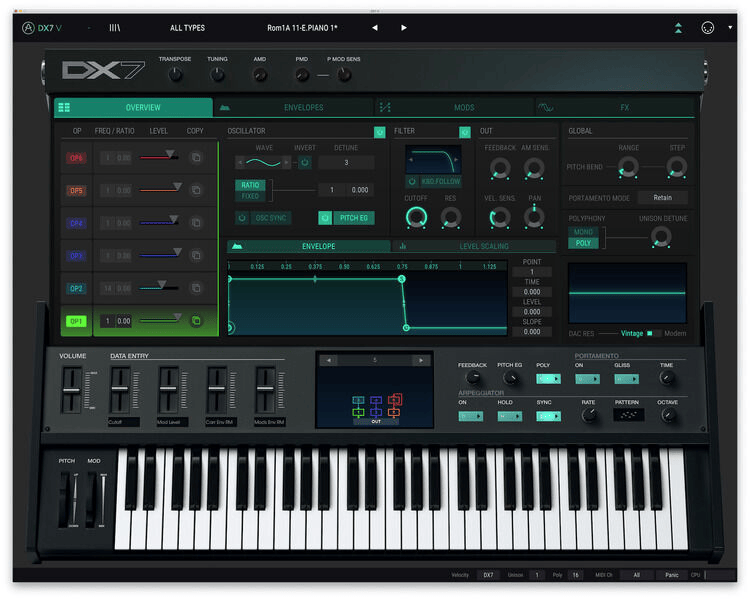Open Unison 1 voice count selector
Viewport: 750px width, 599px height.
[537, 575]
